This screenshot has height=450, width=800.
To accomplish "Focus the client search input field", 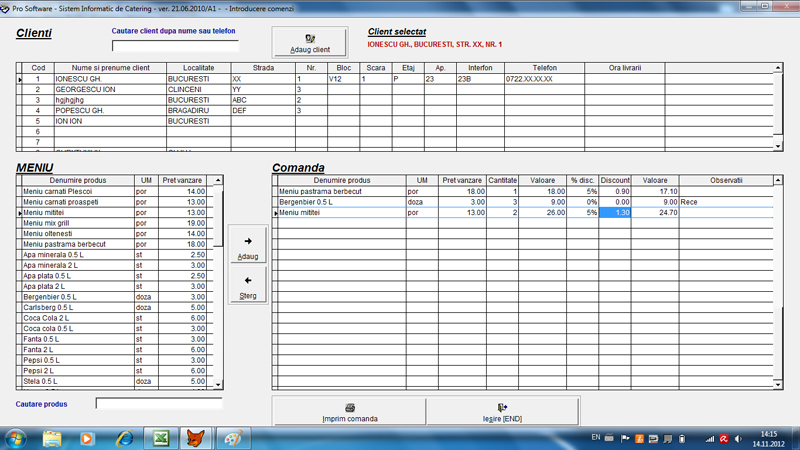I will tap(175, 46).
